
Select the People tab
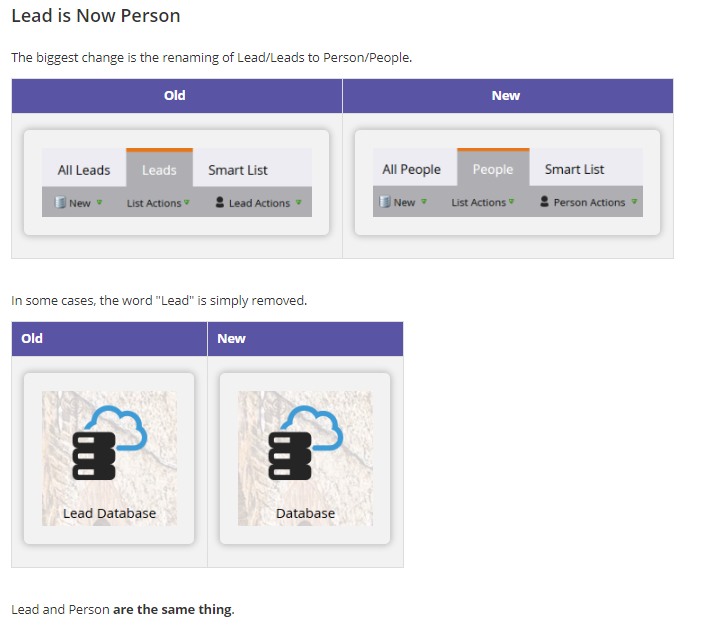pyautogui.click(x=492, y=169)
